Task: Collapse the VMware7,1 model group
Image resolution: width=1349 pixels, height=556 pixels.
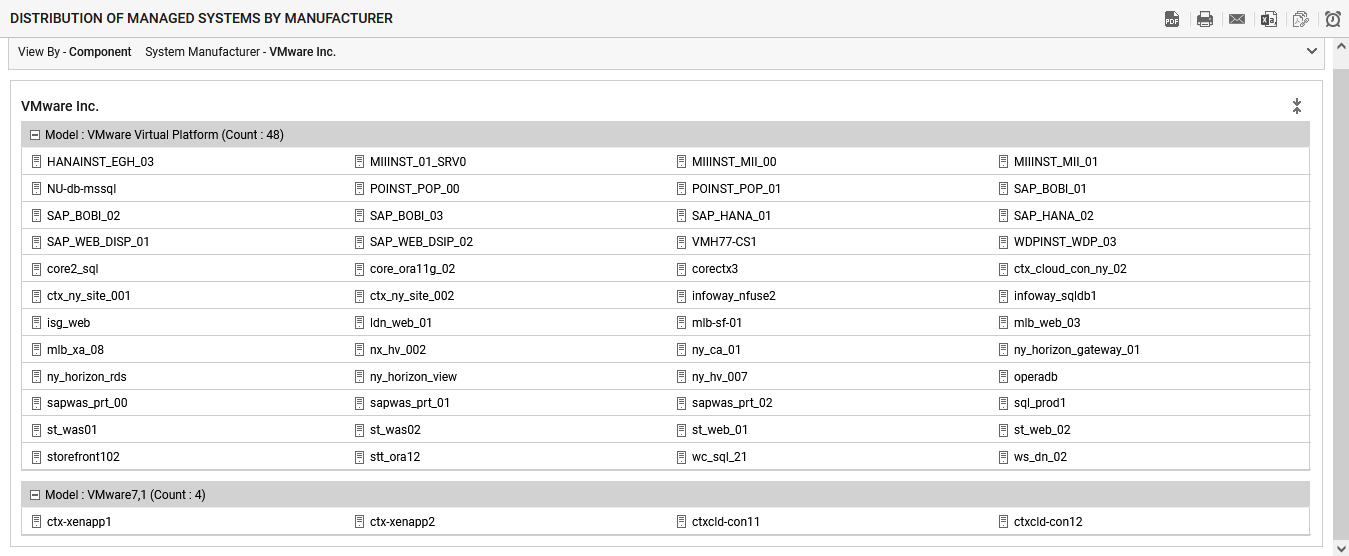Action: point(35,495)
